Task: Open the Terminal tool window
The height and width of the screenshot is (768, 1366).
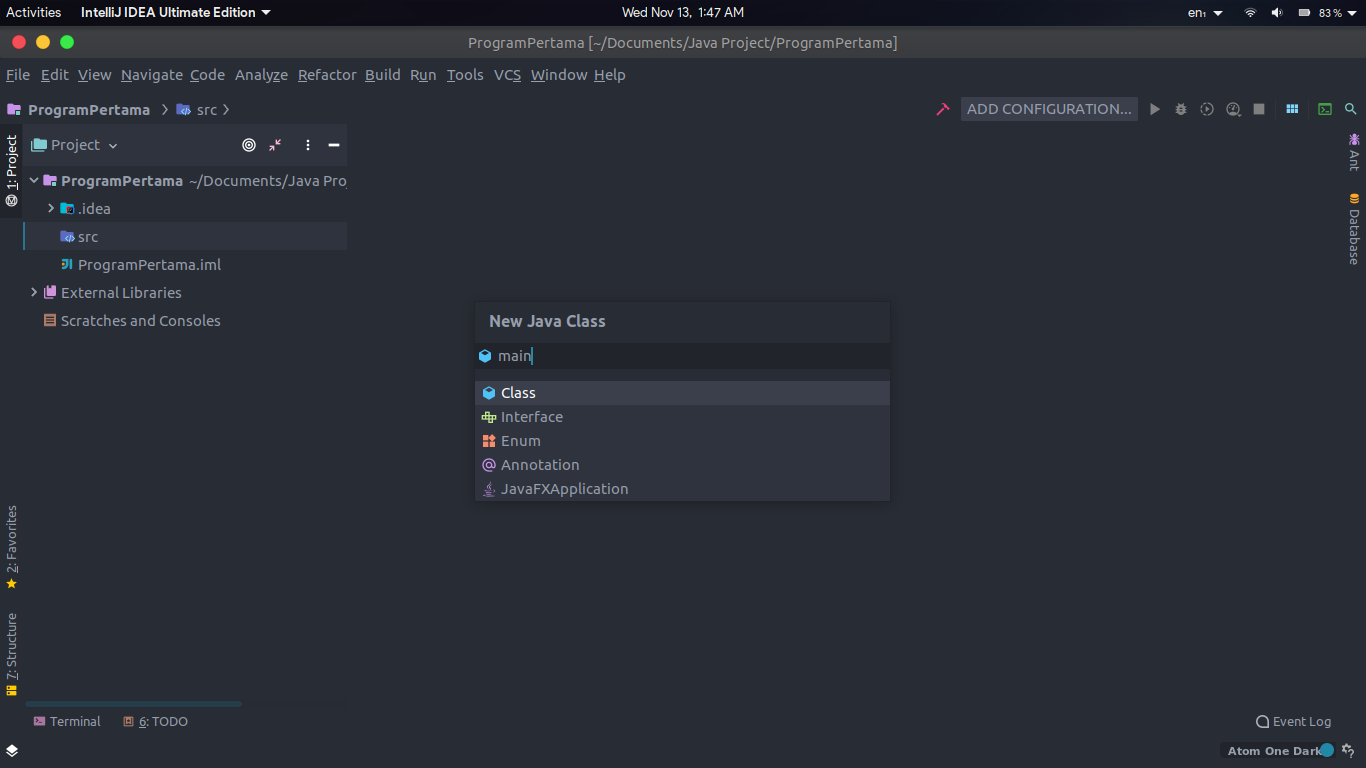Action: (x=67, y=721)
